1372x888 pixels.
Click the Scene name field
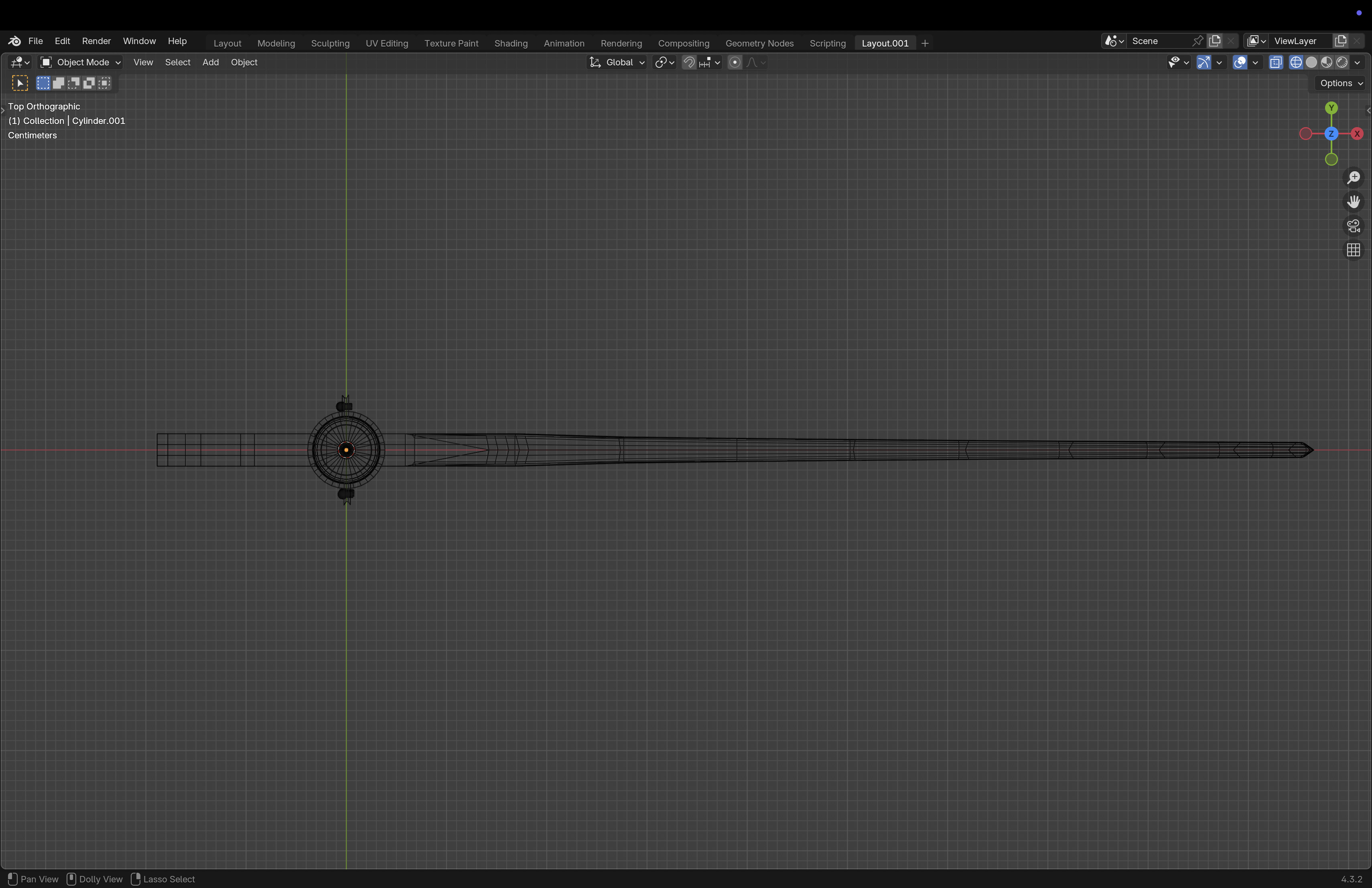pos(1157,41)
